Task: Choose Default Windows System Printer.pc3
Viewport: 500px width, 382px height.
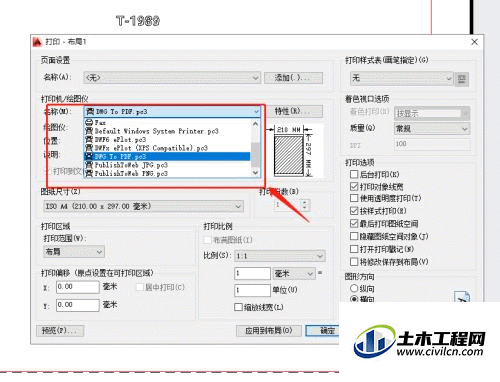Action: 167,131
